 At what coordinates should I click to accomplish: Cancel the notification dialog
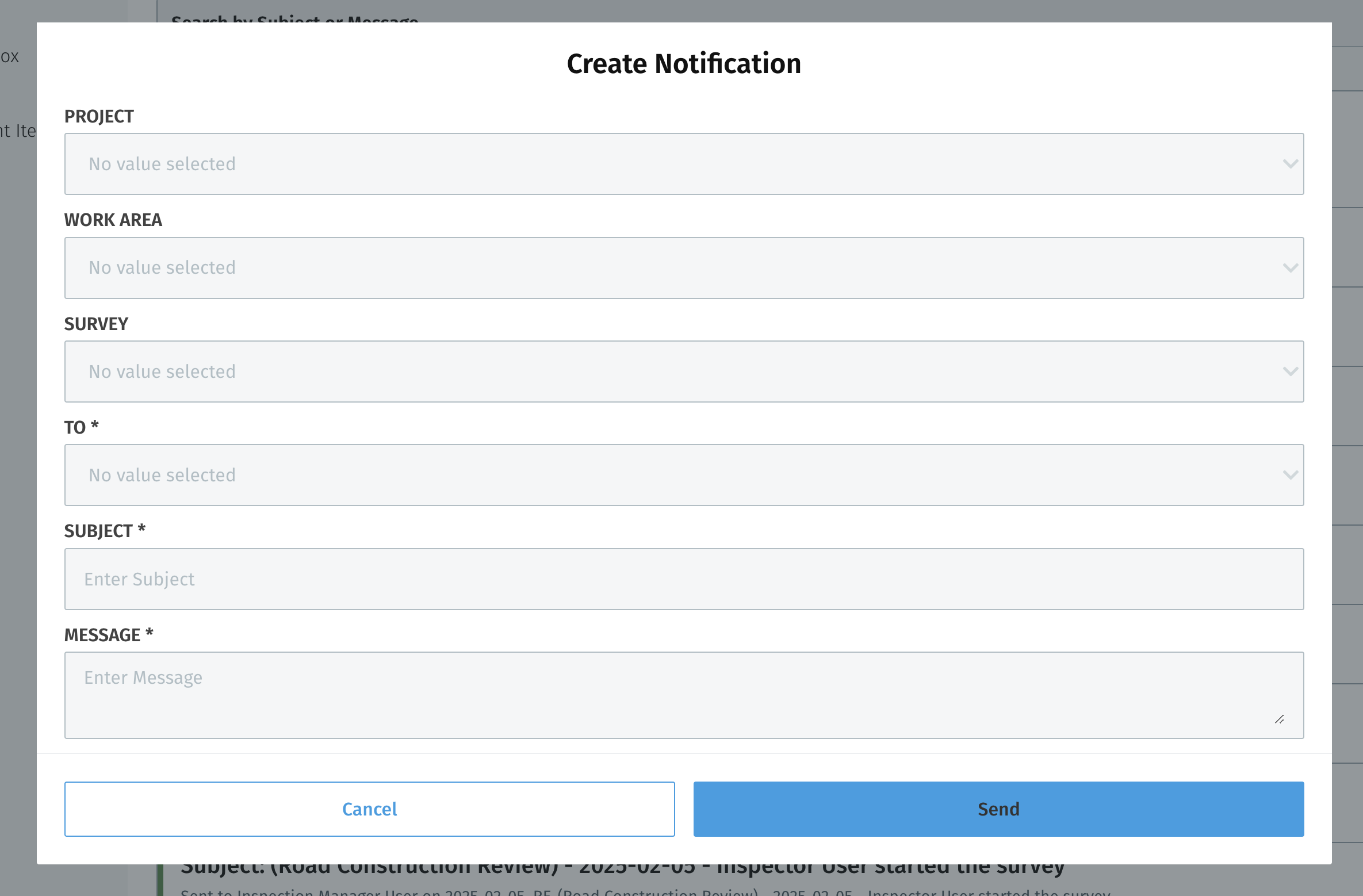369,809
